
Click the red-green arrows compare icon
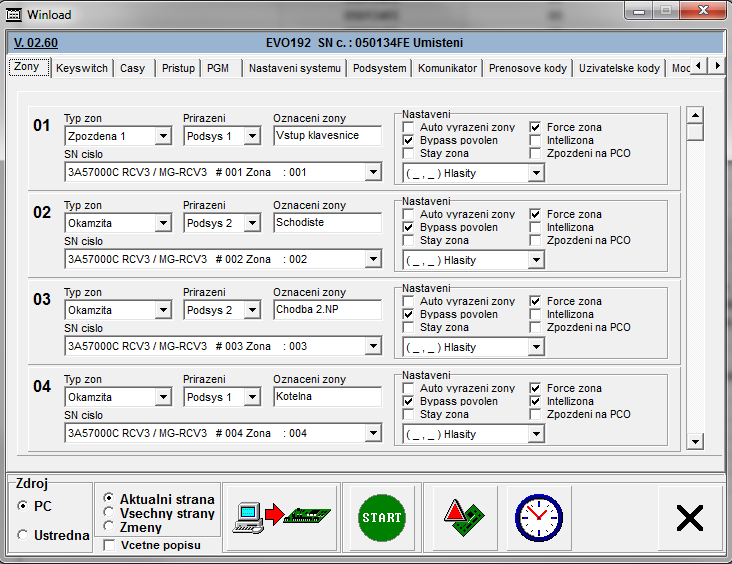pyautogui.click(x=459, y=517)
